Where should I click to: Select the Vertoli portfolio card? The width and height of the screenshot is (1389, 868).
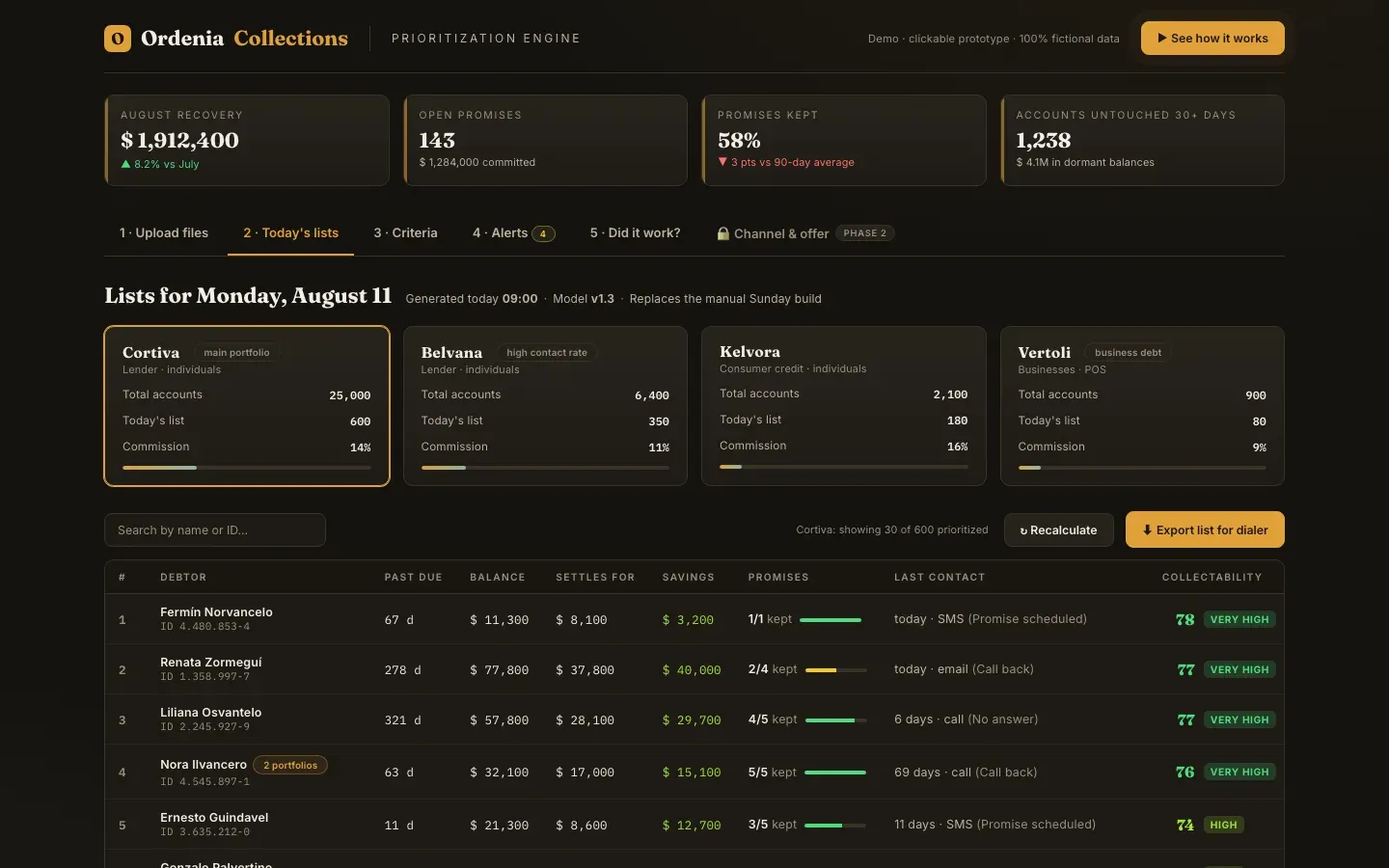1142,406
